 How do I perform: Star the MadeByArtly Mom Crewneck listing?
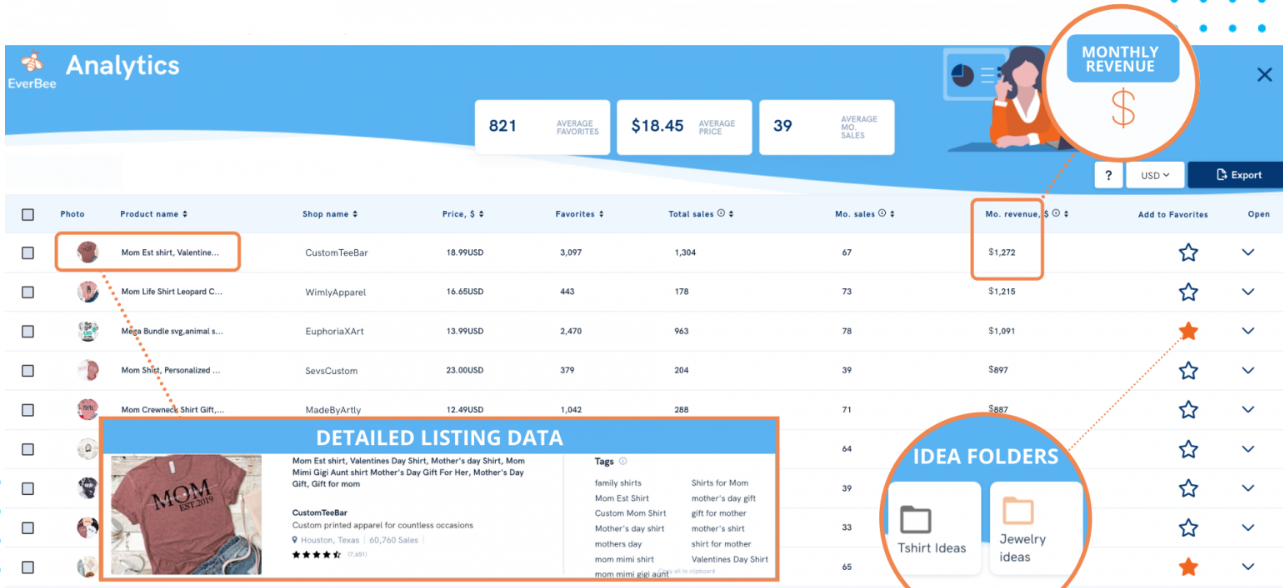point(1188,409)
